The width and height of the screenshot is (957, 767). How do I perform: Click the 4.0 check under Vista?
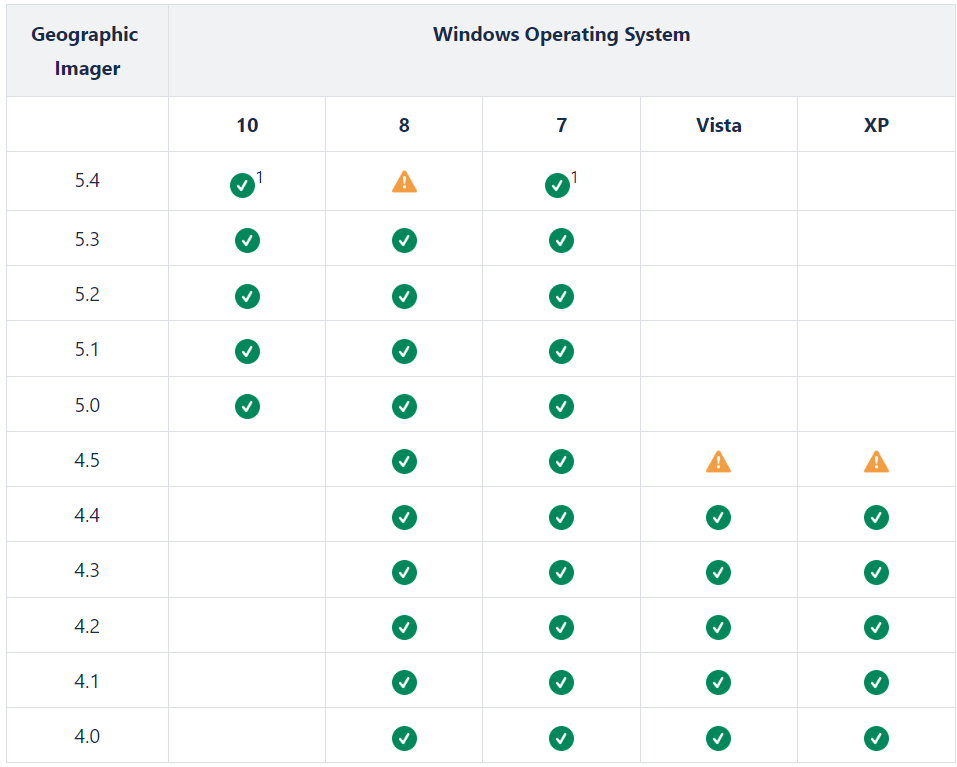[x=718, y=738]
